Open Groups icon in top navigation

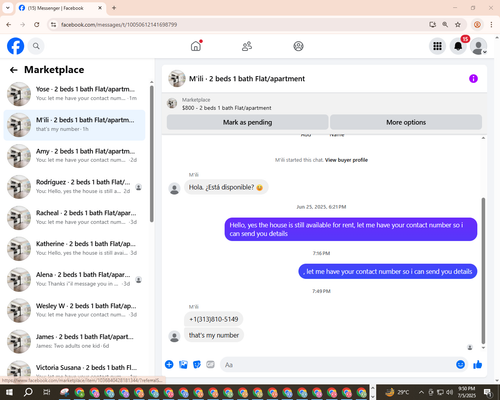(x=298, y=46)
